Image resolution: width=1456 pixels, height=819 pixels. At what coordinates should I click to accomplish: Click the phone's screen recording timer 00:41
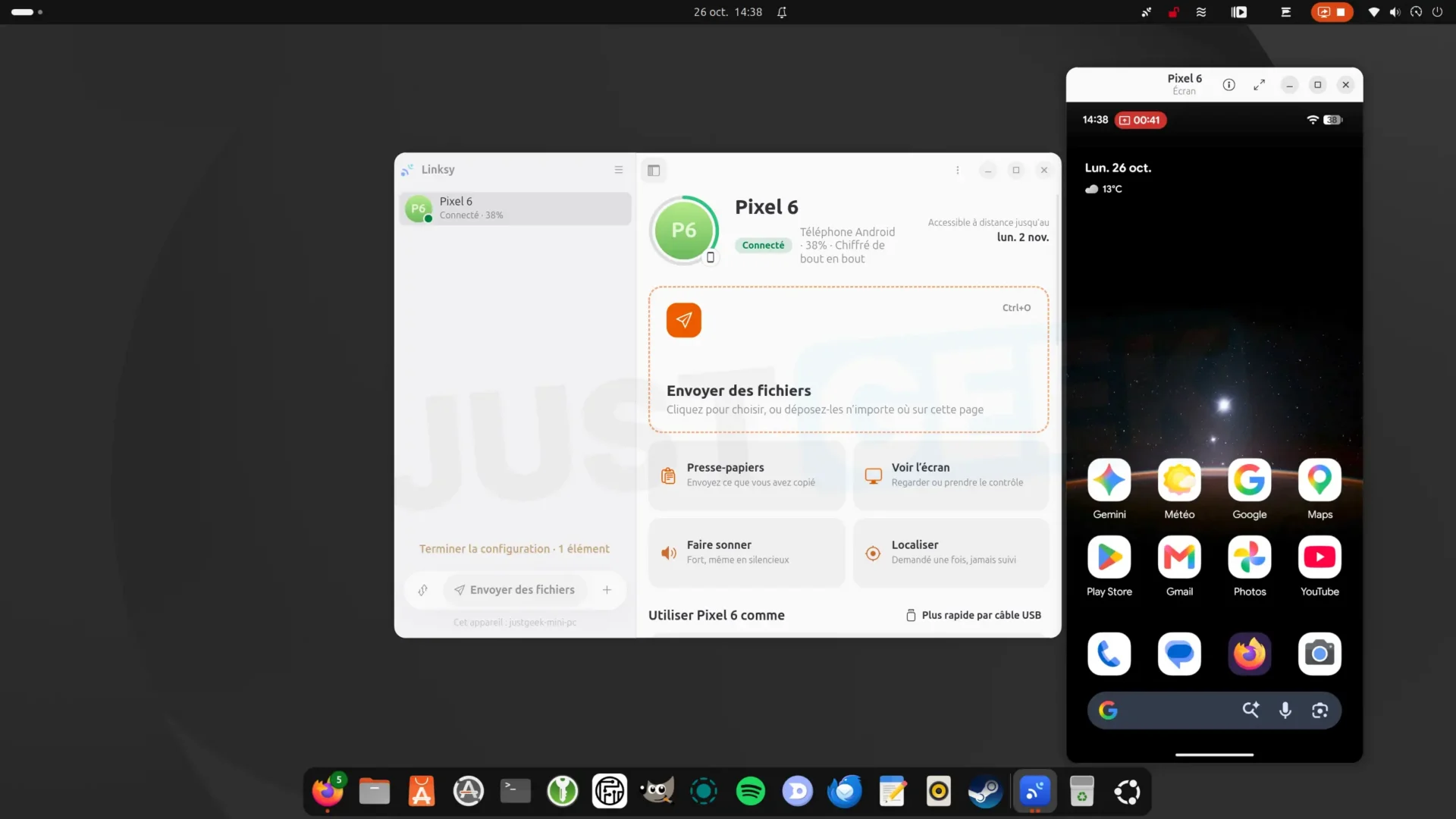1140,120
